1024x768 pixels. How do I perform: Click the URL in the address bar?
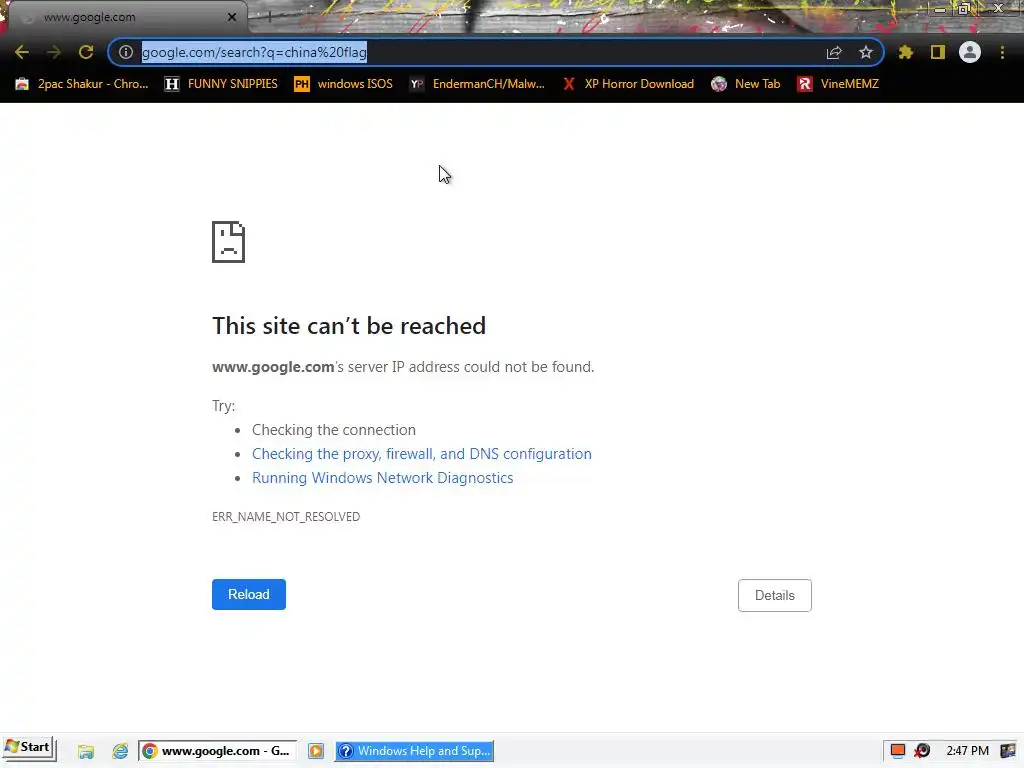click(254, 52)
